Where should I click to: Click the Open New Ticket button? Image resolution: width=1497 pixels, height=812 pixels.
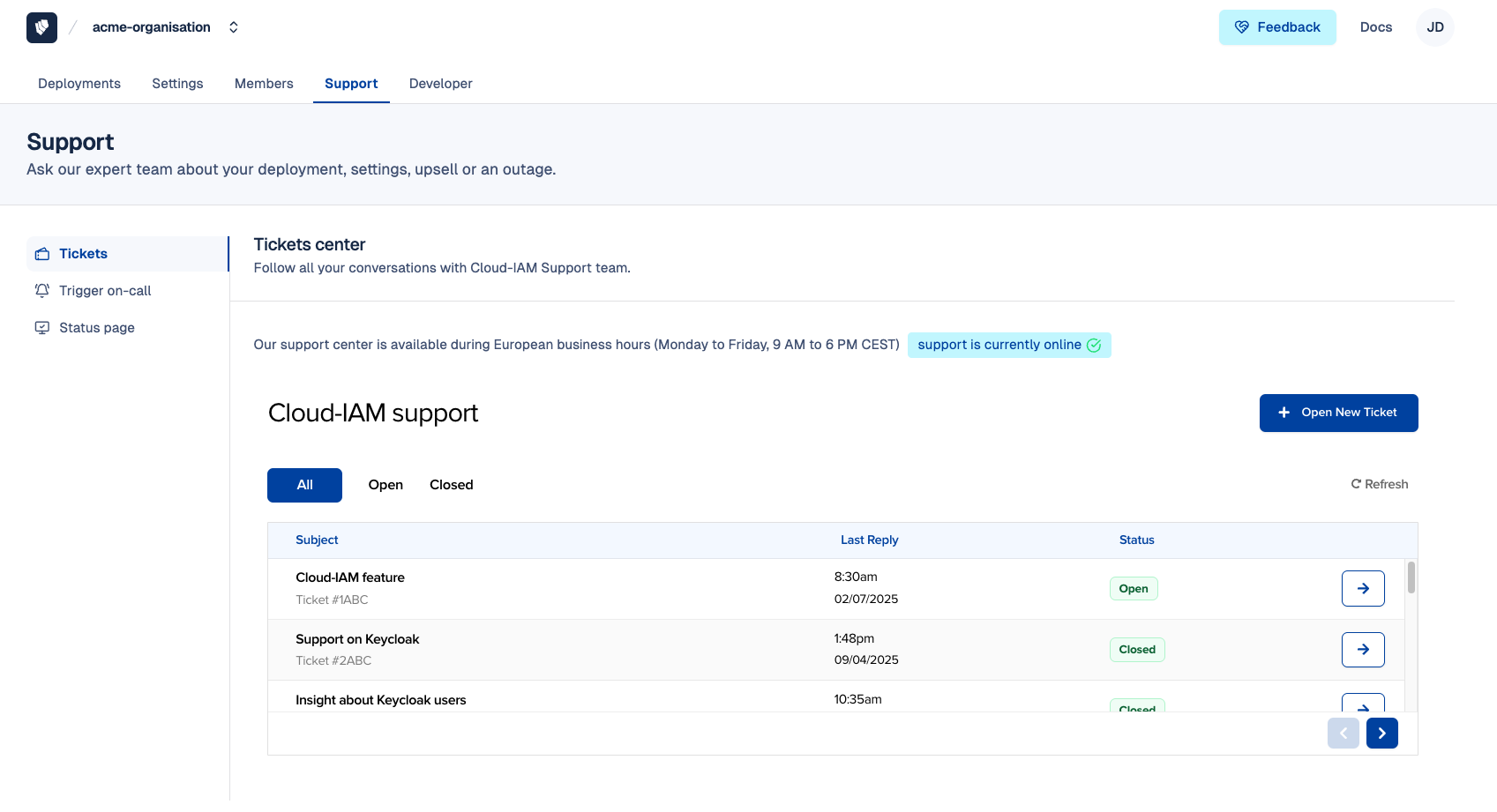point(1338,413)
